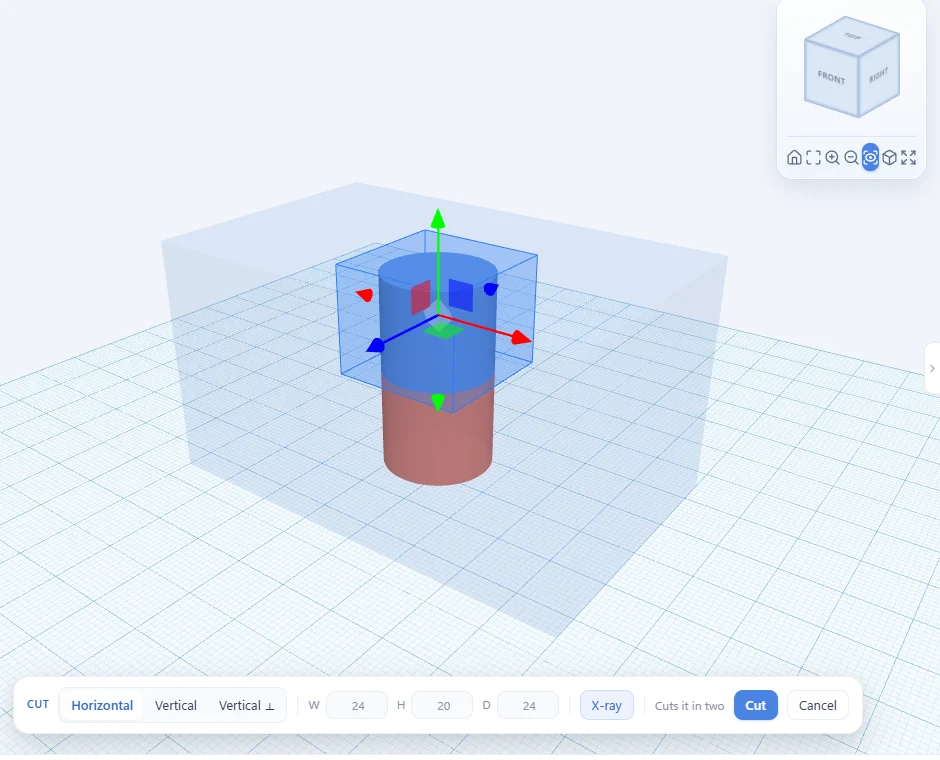
Task: Click the fit-to-selection frame icon
Action: 814,158
